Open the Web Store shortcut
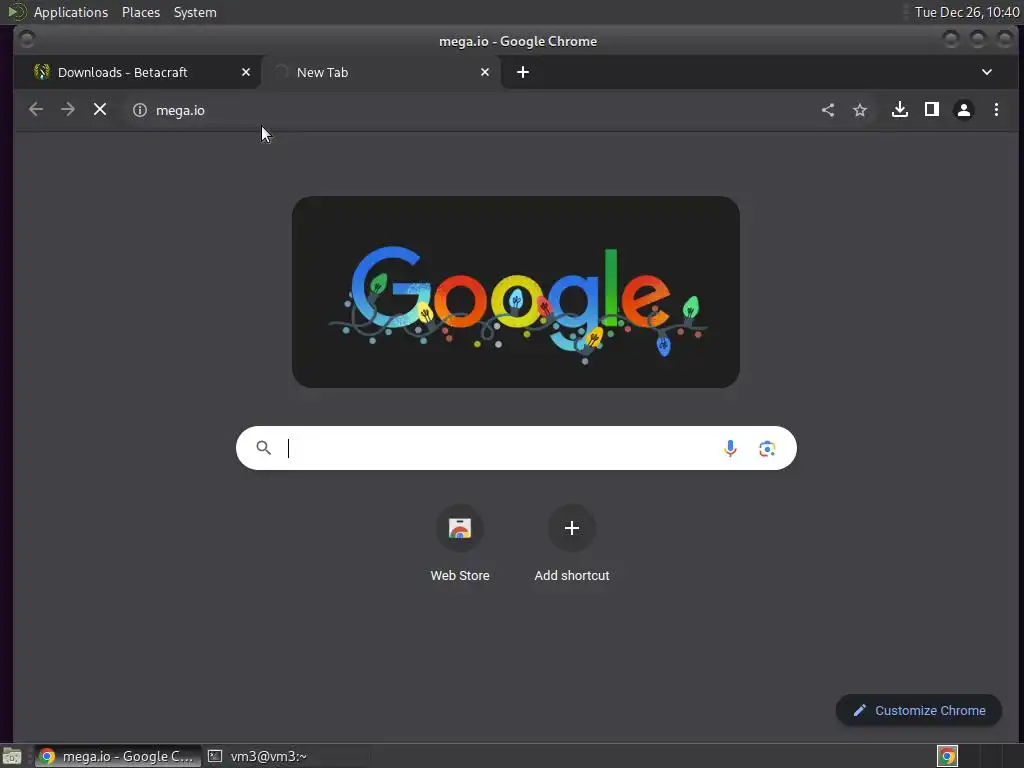Image resolution: width=1024 pixels, height=768 pixels. [460, 544]
